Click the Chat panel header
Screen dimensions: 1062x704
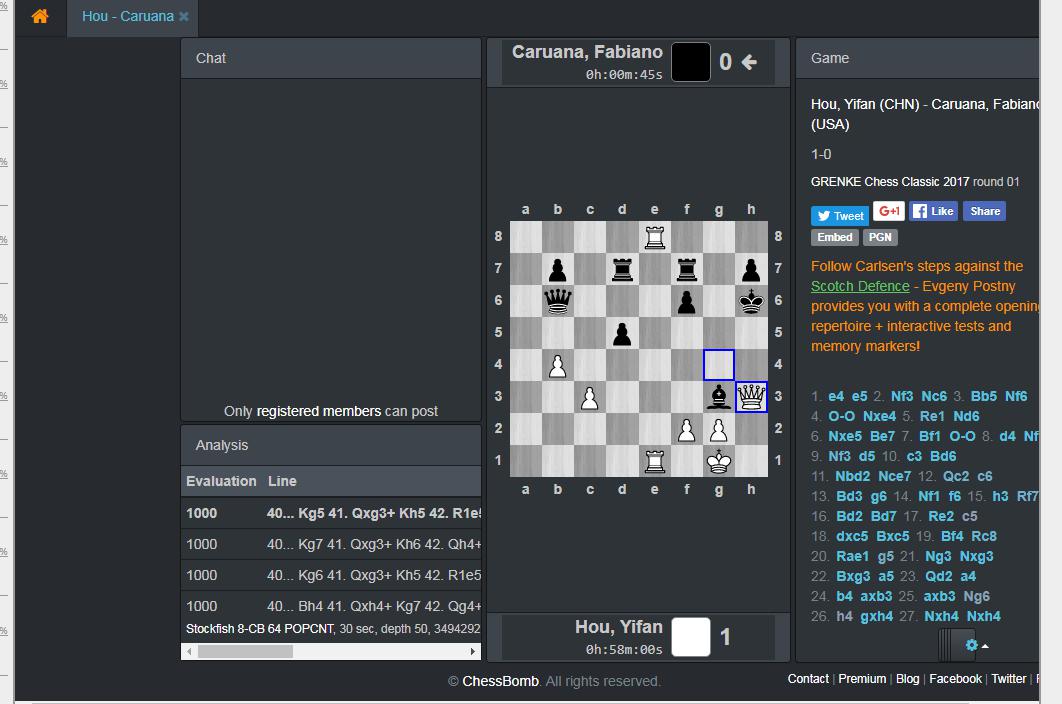click(x=331, y=58)
